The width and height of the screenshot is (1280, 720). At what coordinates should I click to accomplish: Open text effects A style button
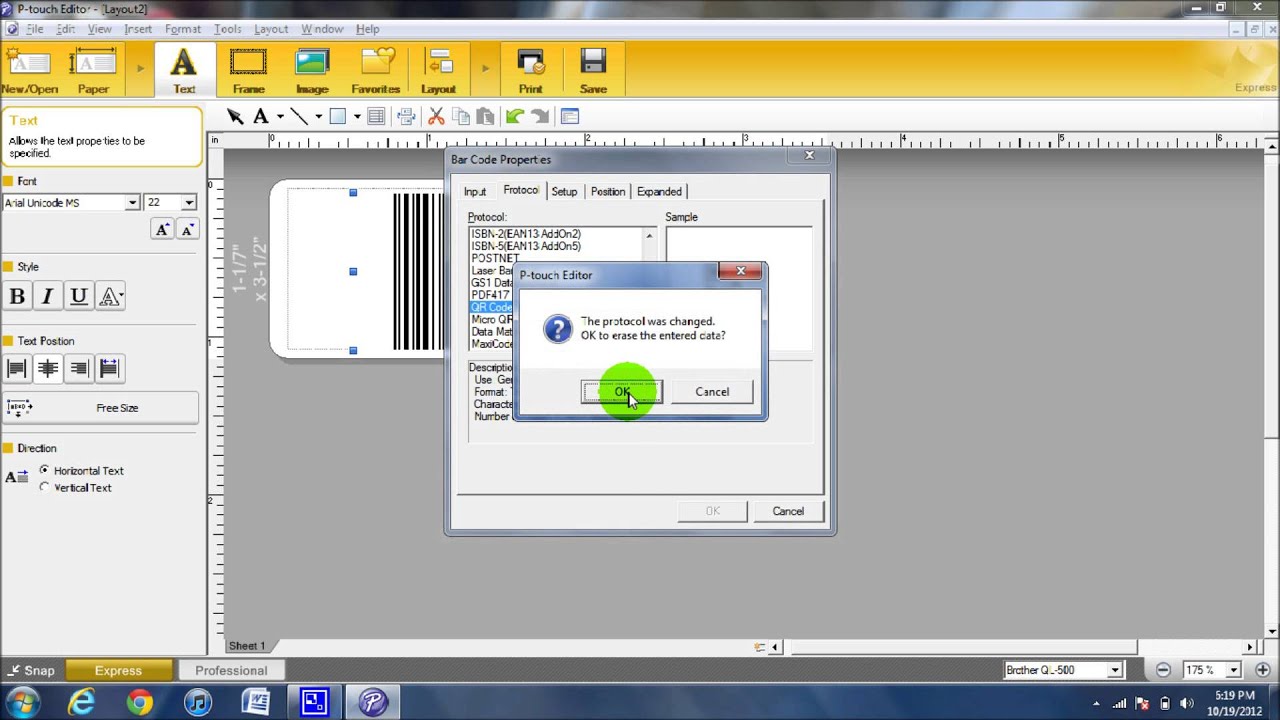[110, 296]
